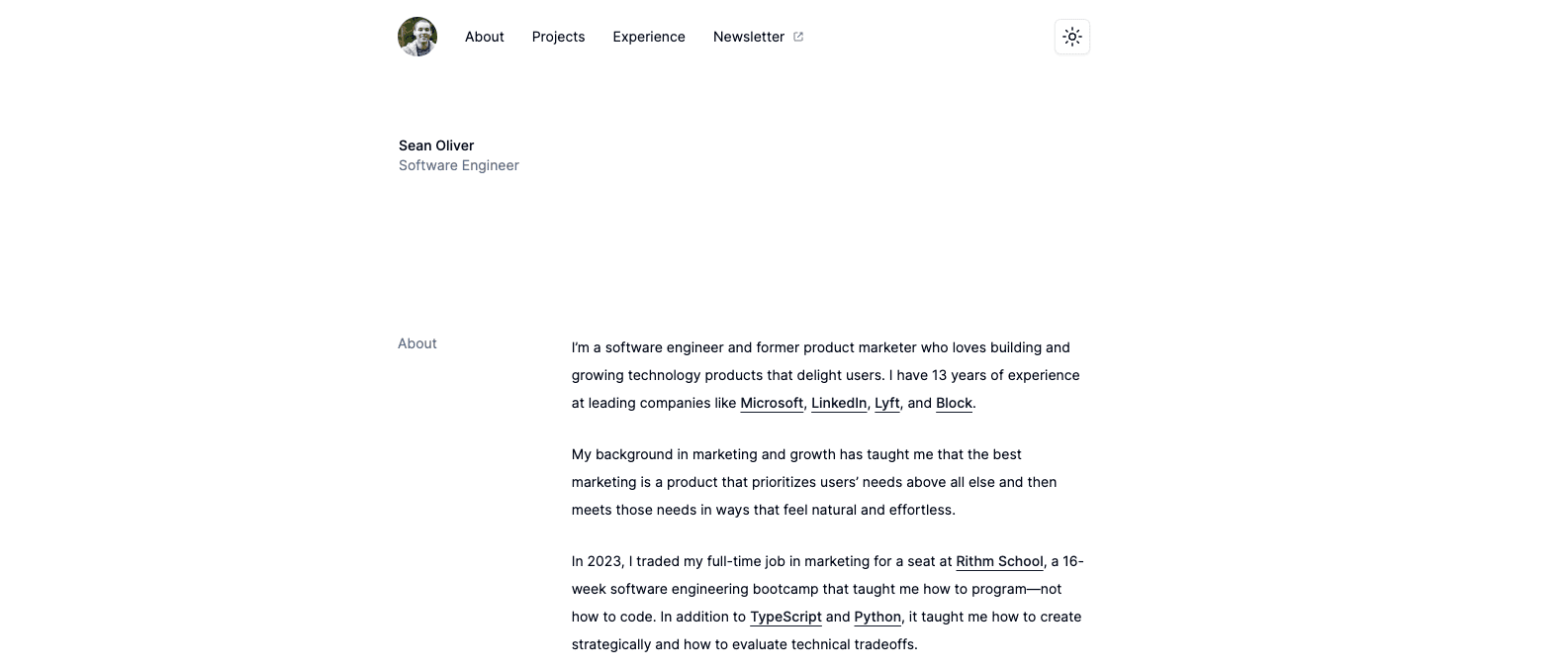Follow the Microsoft link
This screenshot has width=1568, height=672.
point(772,403)
